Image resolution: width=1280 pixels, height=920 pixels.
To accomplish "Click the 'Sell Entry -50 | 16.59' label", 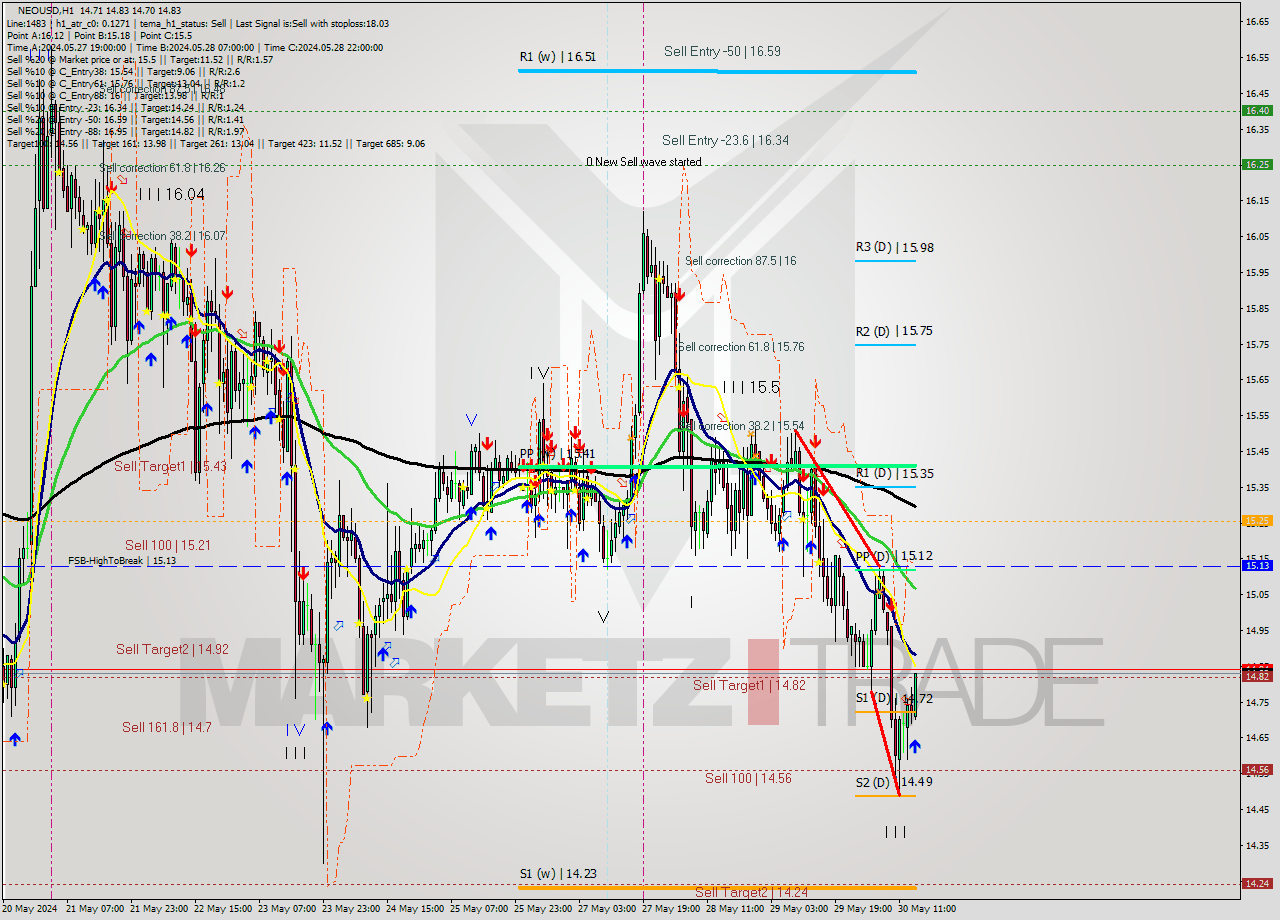I will point(722,51).
